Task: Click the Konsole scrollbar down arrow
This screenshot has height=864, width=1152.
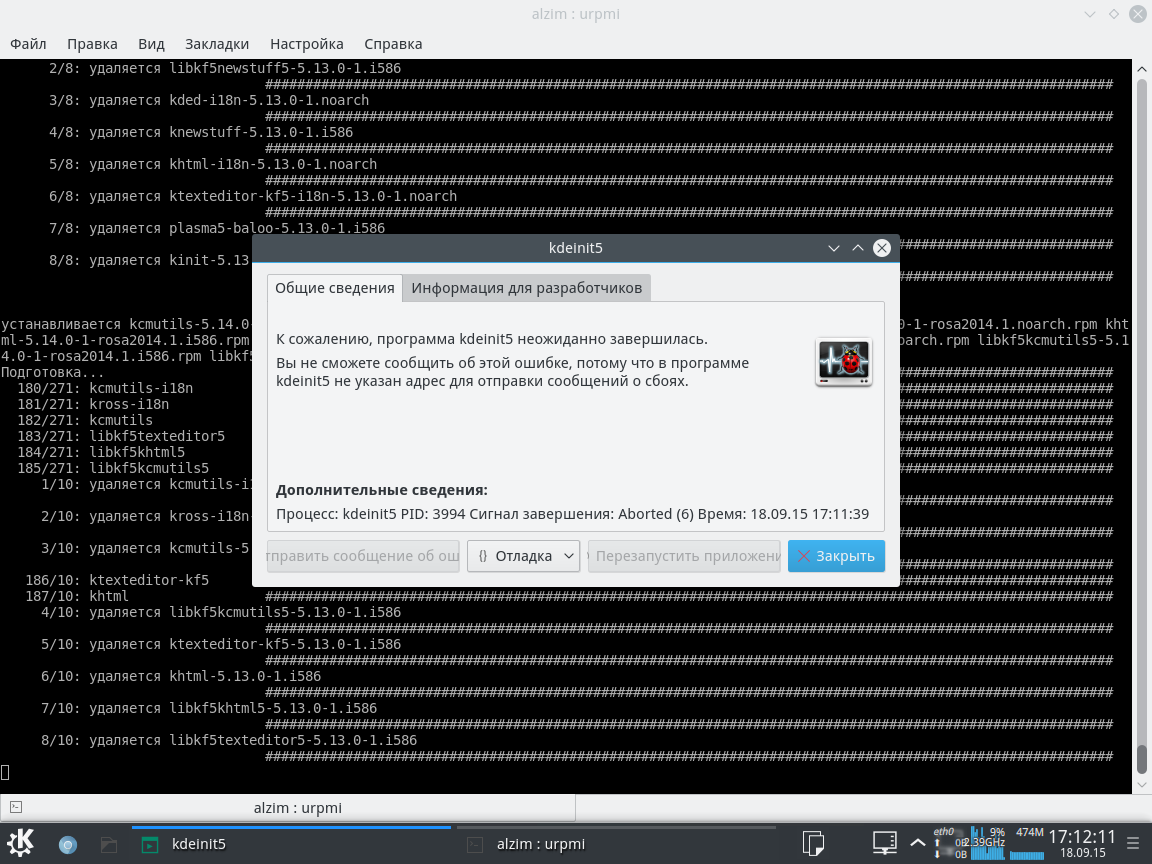Action: [x=1142, y=785]
